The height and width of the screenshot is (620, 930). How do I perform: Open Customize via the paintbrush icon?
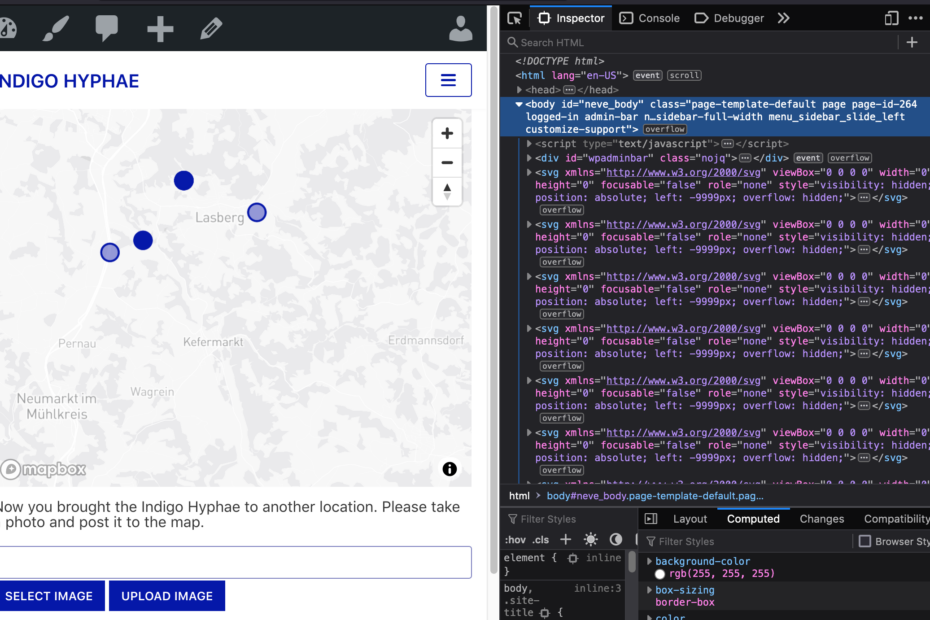point(56,28)
